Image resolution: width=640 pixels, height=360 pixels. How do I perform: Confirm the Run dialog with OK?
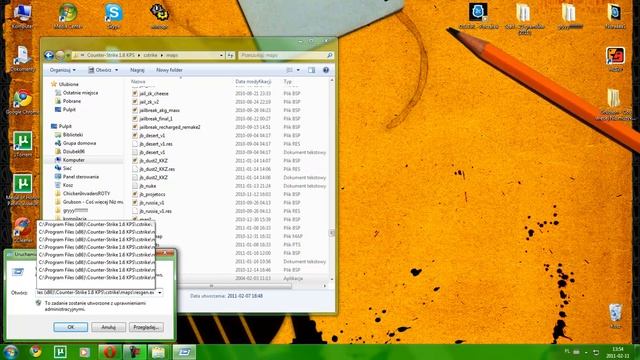coord(71,327)
